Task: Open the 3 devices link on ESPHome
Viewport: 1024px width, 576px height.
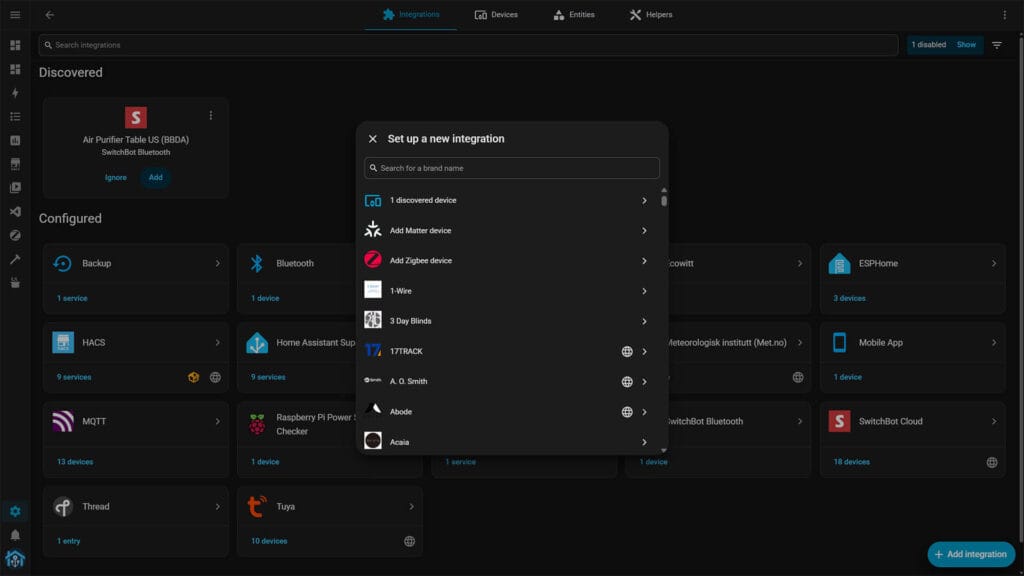Action: pyautogui.click(x=849, y=298)
